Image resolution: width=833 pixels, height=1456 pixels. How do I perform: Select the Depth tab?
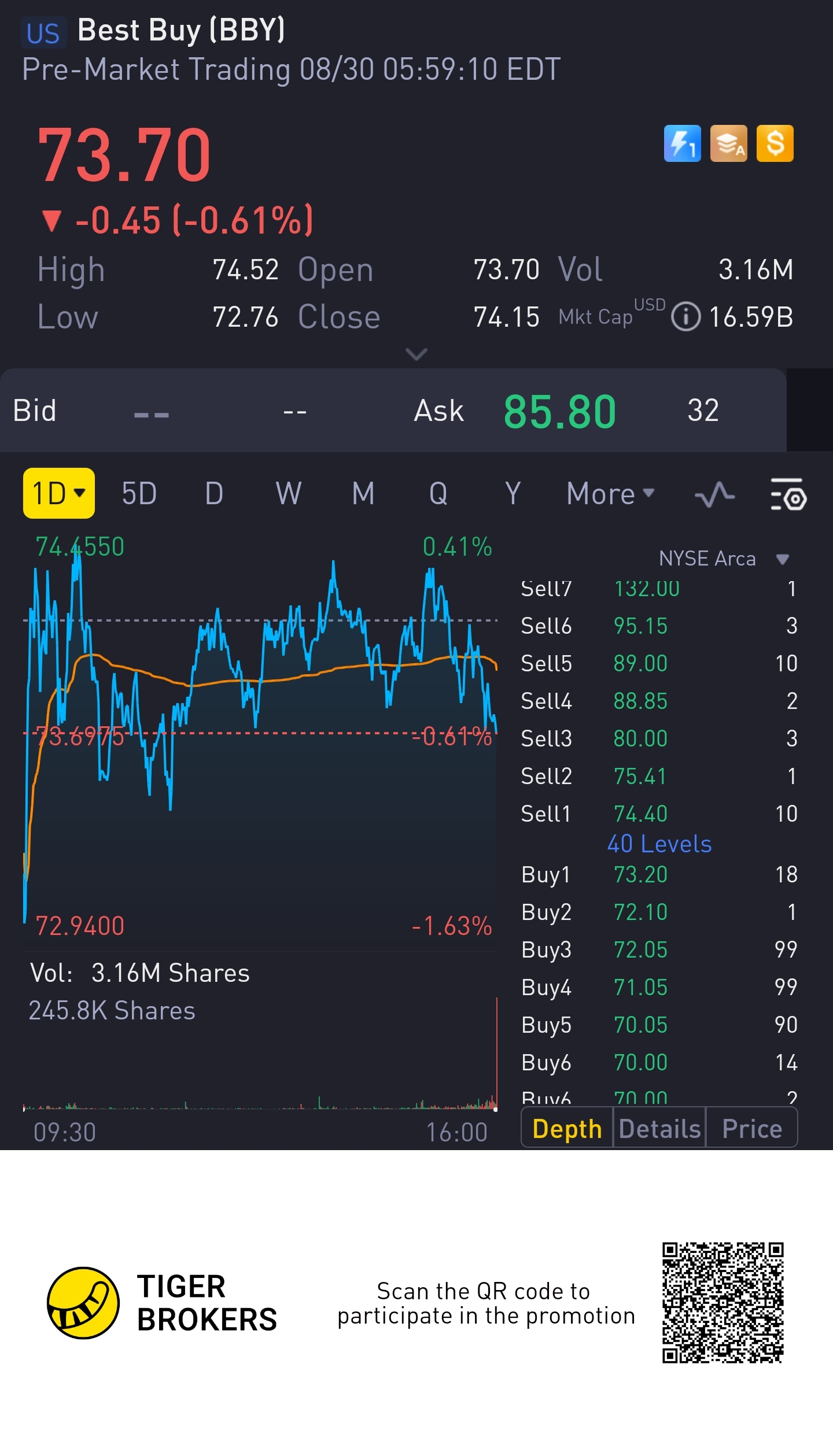pyautogui.click(x=567, y=1128)
